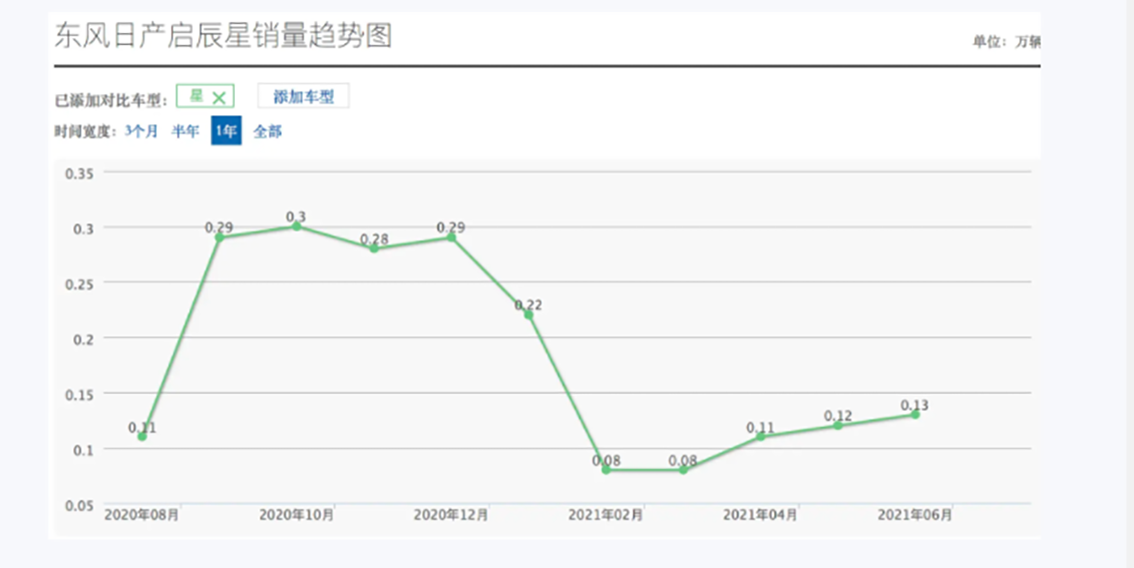The height and width of the screenshot is (568, 1134).
Task: Click the 2020年10月 x-axis label
Action: [x=297, y=515]
